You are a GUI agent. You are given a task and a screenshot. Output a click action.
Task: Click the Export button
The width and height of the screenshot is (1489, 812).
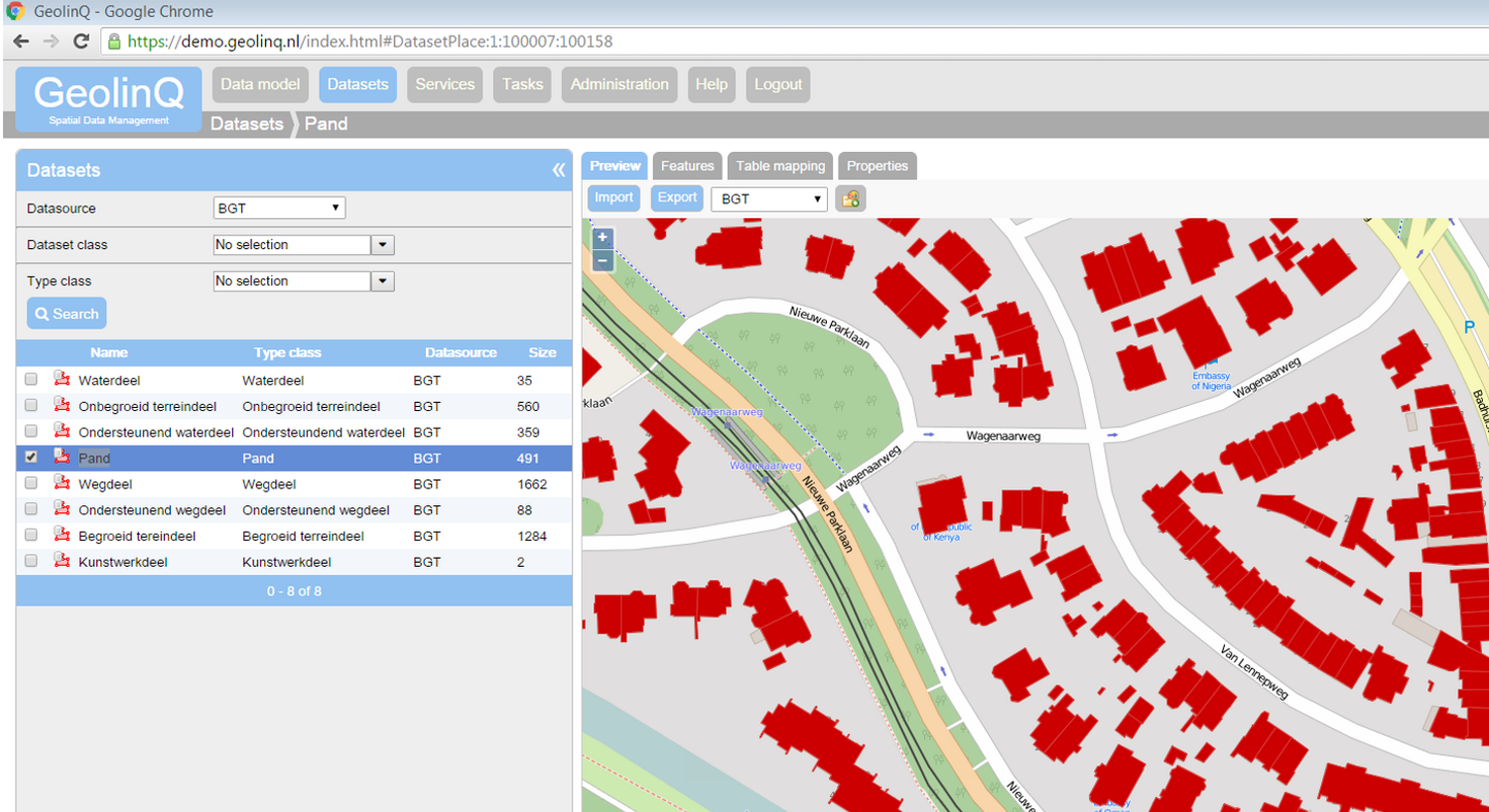[677, 198]
